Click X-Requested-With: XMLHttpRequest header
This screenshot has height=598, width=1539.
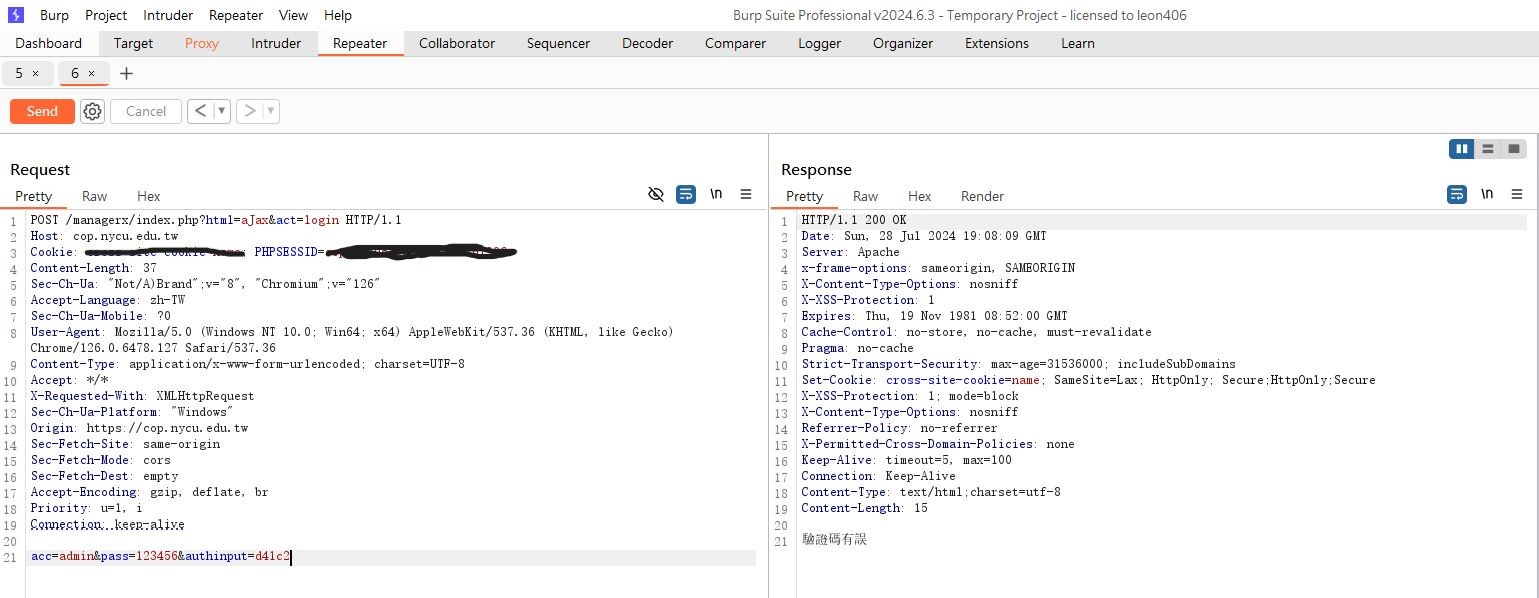click(x=142, y=396)
